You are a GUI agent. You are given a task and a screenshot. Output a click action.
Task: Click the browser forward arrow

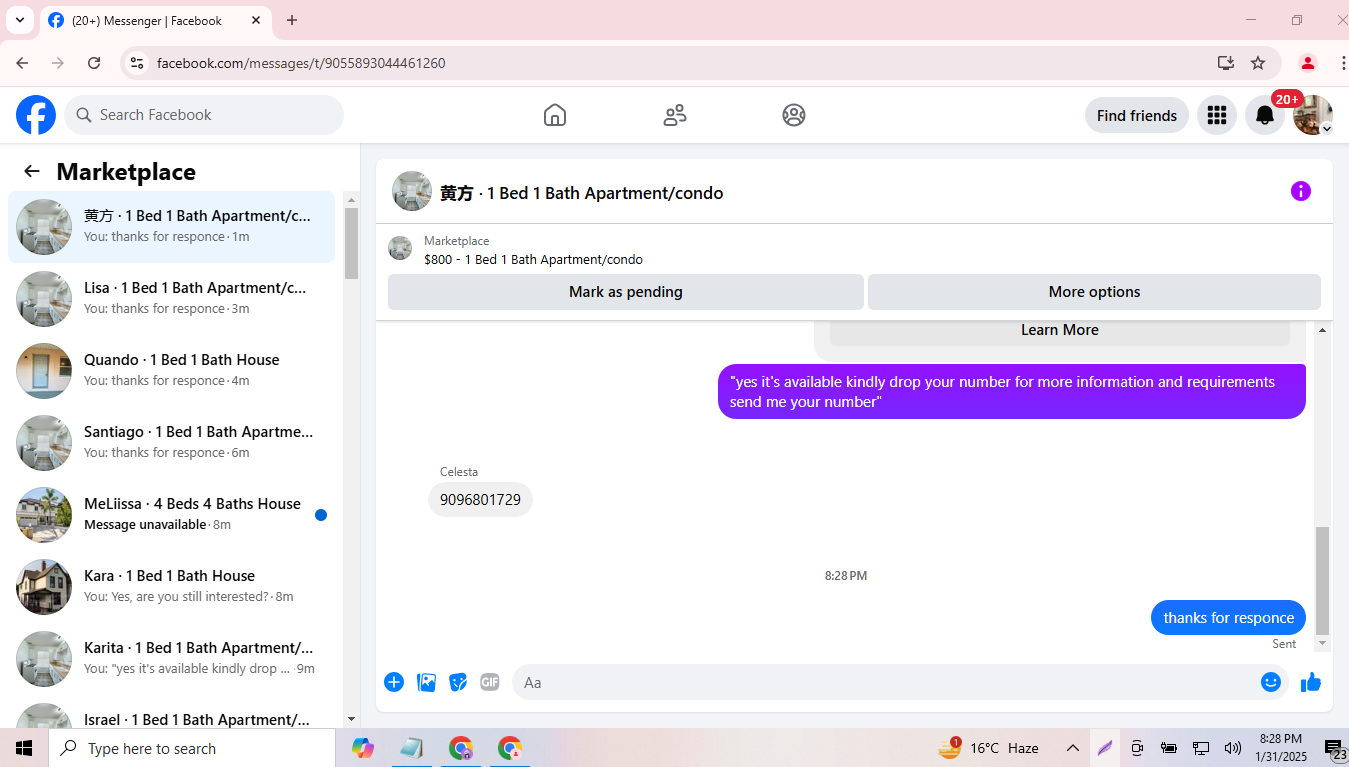click(x=58, y=63)
